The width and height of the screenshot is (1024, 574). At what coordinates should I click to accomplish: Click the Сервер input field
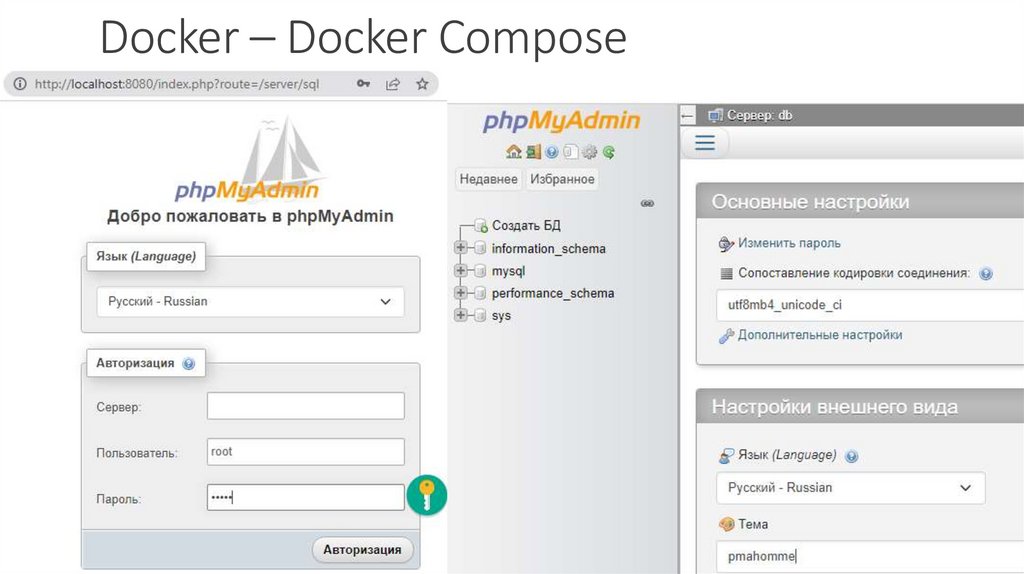coord(306,406)
